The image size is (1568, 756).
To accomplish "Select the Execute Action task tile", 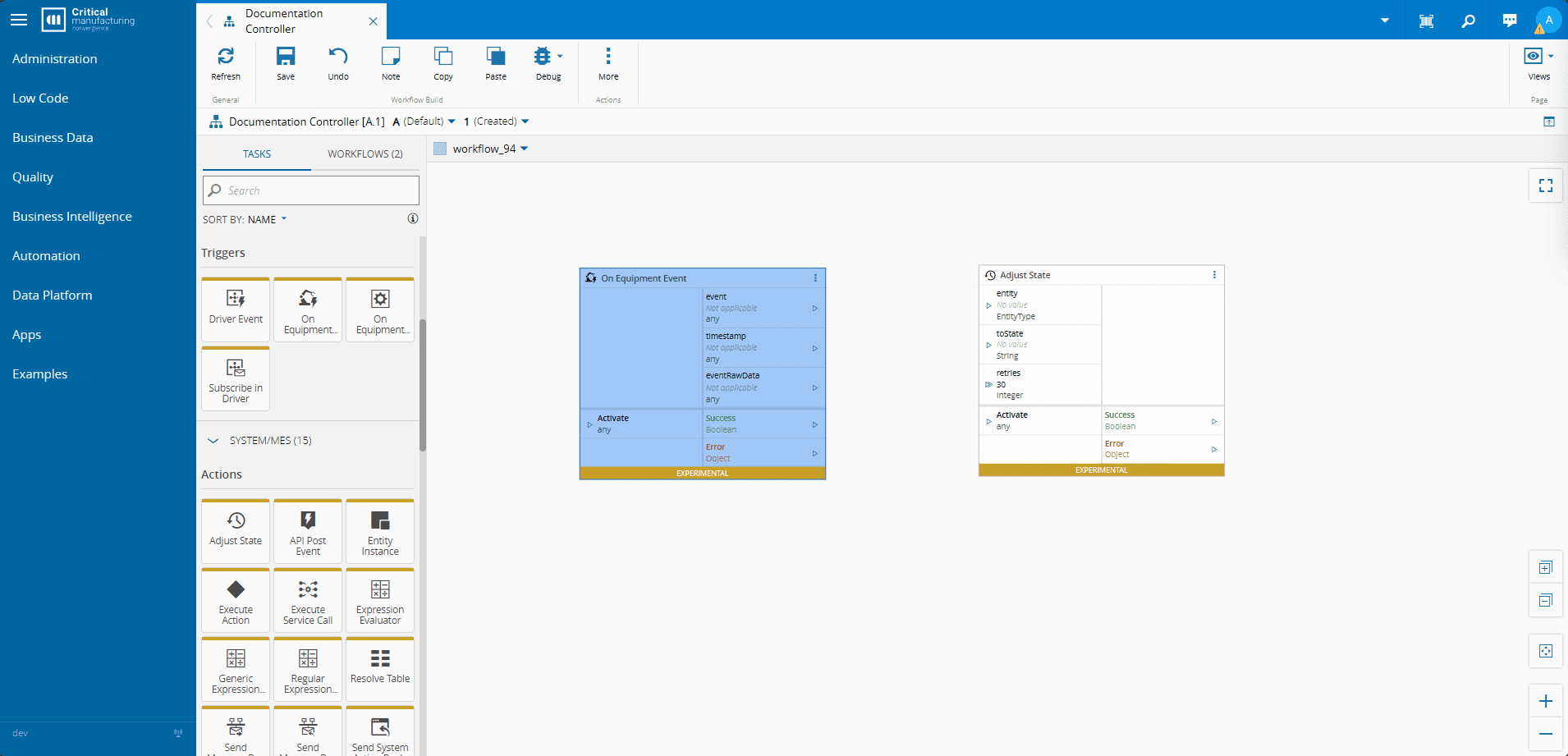I will [x=236, y=599].
